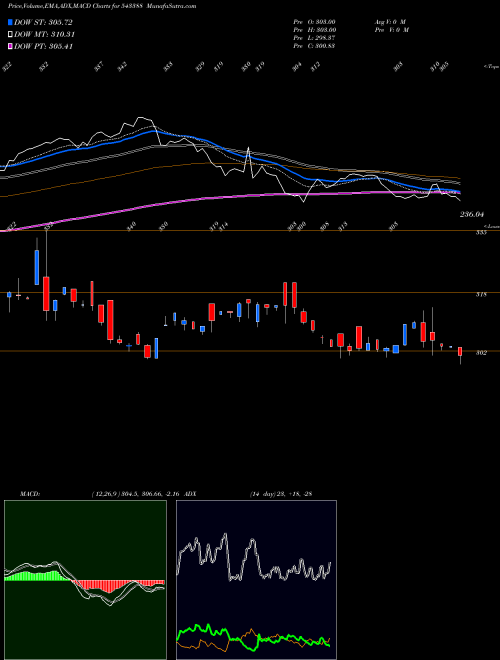Select the 'DOW PT: 305.41' legend text
The image size is (500, 660).
tap(44, 46)
